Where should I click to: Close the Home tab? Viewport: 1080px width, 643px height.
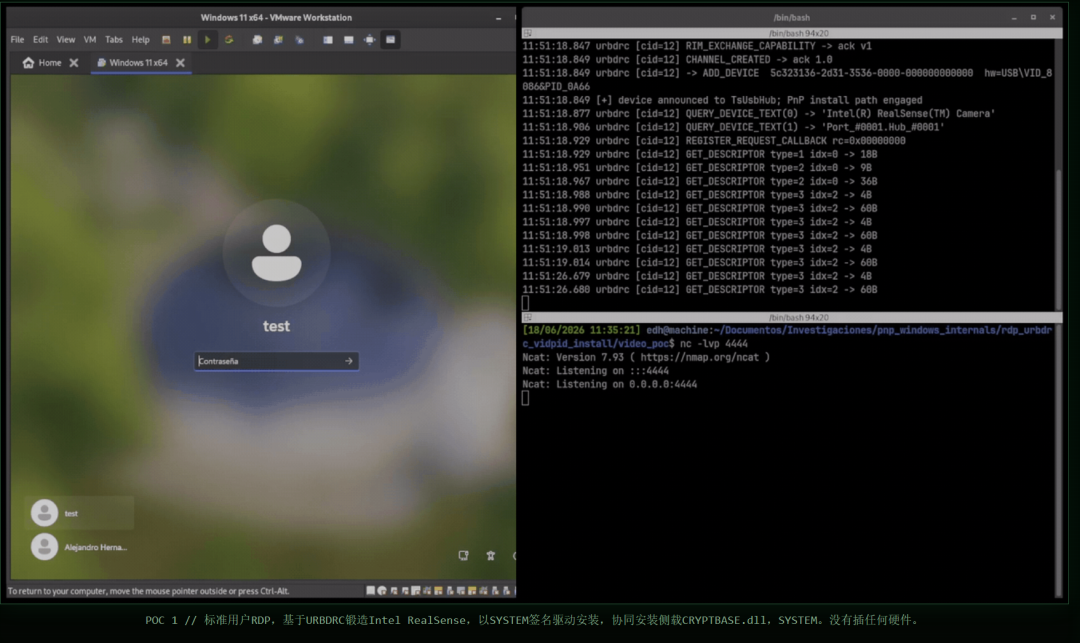click(74, 63)
